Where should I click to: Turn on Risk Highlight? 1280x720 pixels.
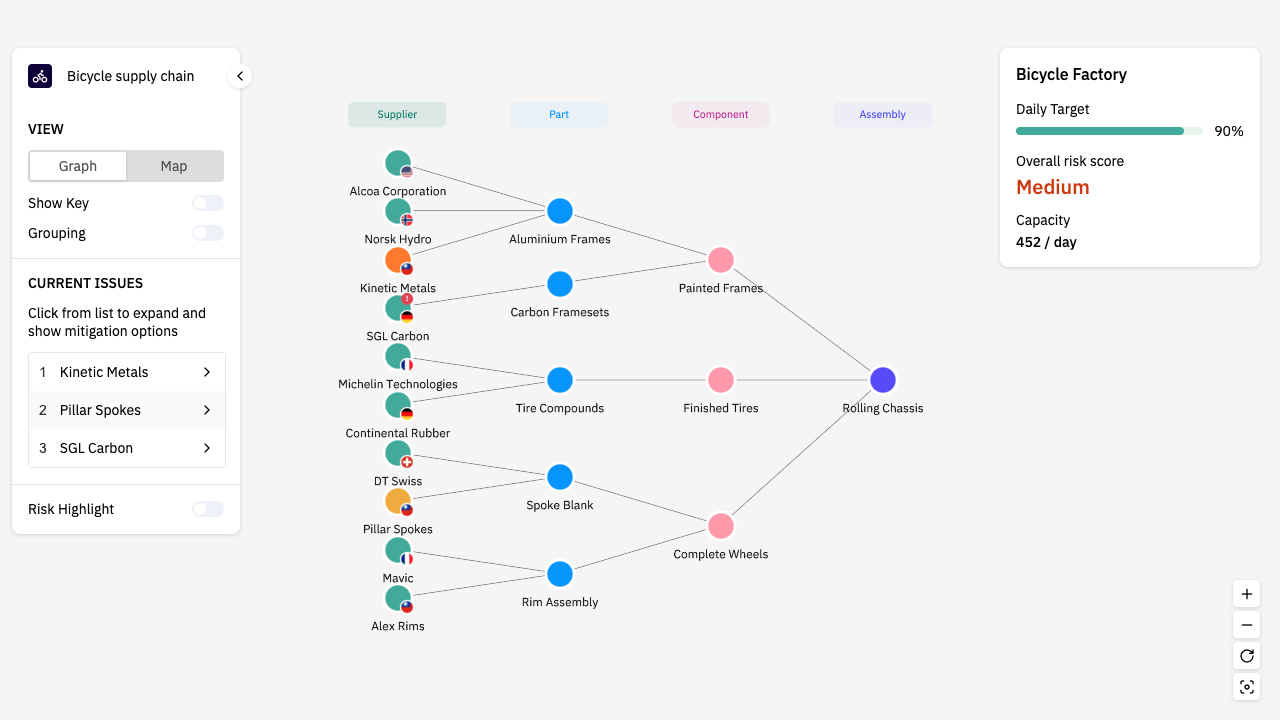pyautogui.click(x=207, y=509)
